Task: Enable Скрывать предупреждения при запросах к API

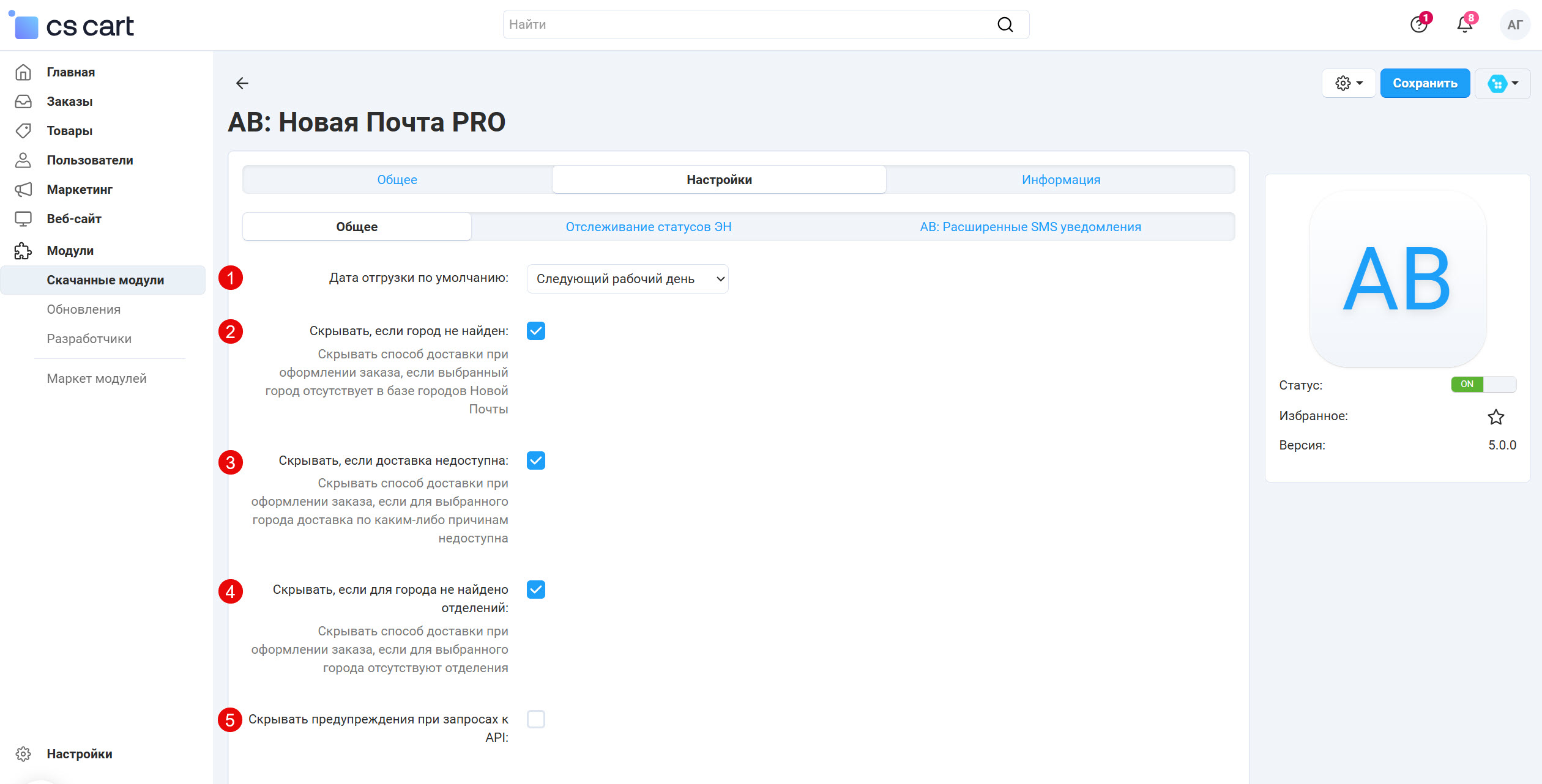Action: coord(535,719)
